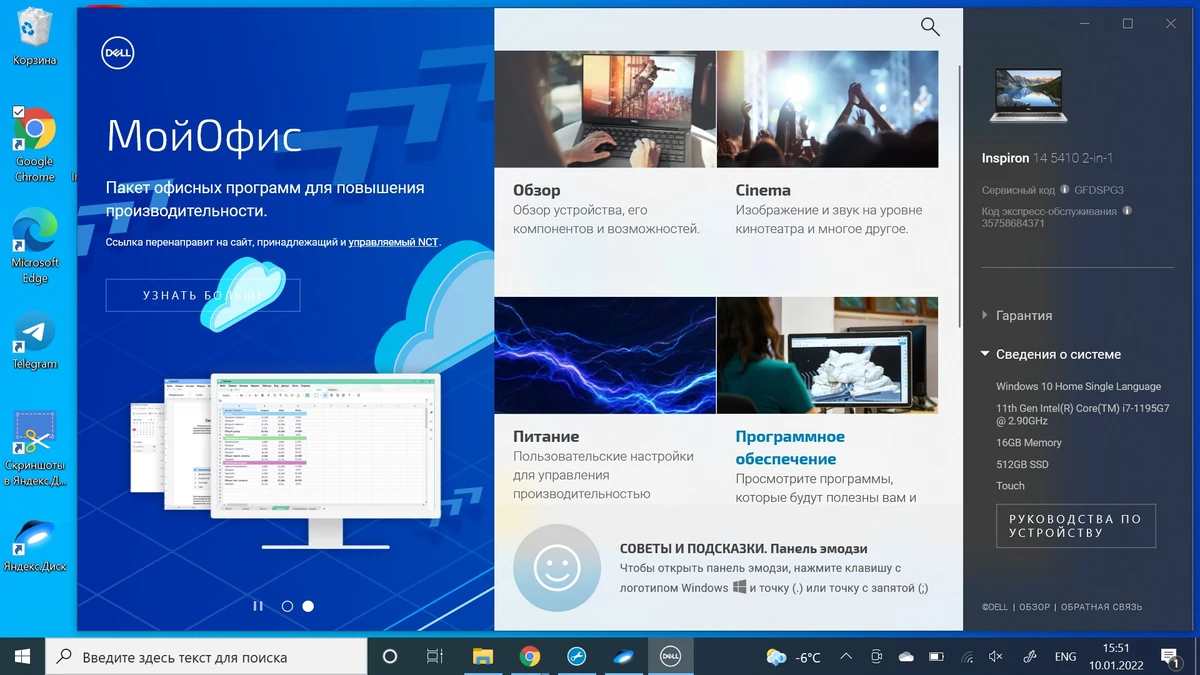The height and width of the screenshot is (675, 1200).
Task: Select the Скриншоты в Яндекс.Диске shortcut
Action: (35, 449)
